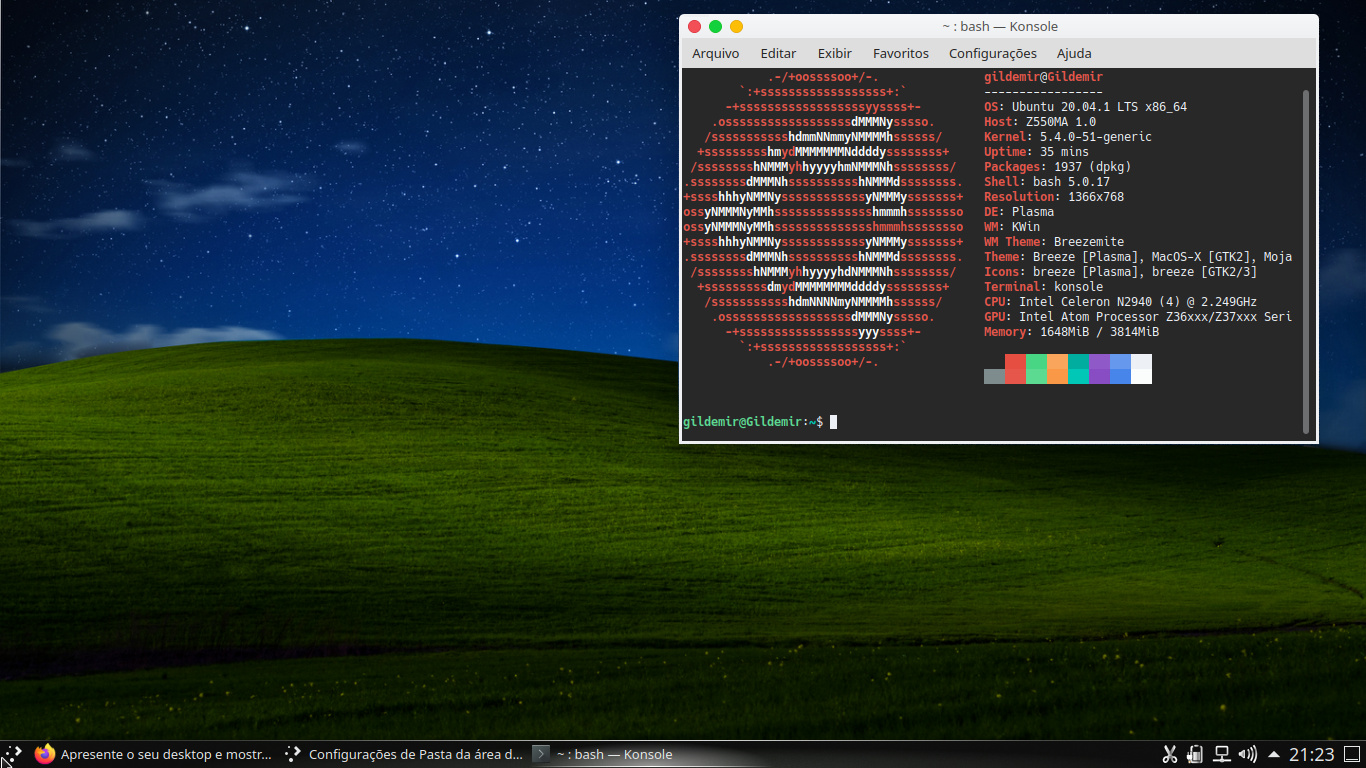Open the battery status tray icon
Image resolution: width=1366 pixels, height=768 pixels.
click(x=1195, y=754)
